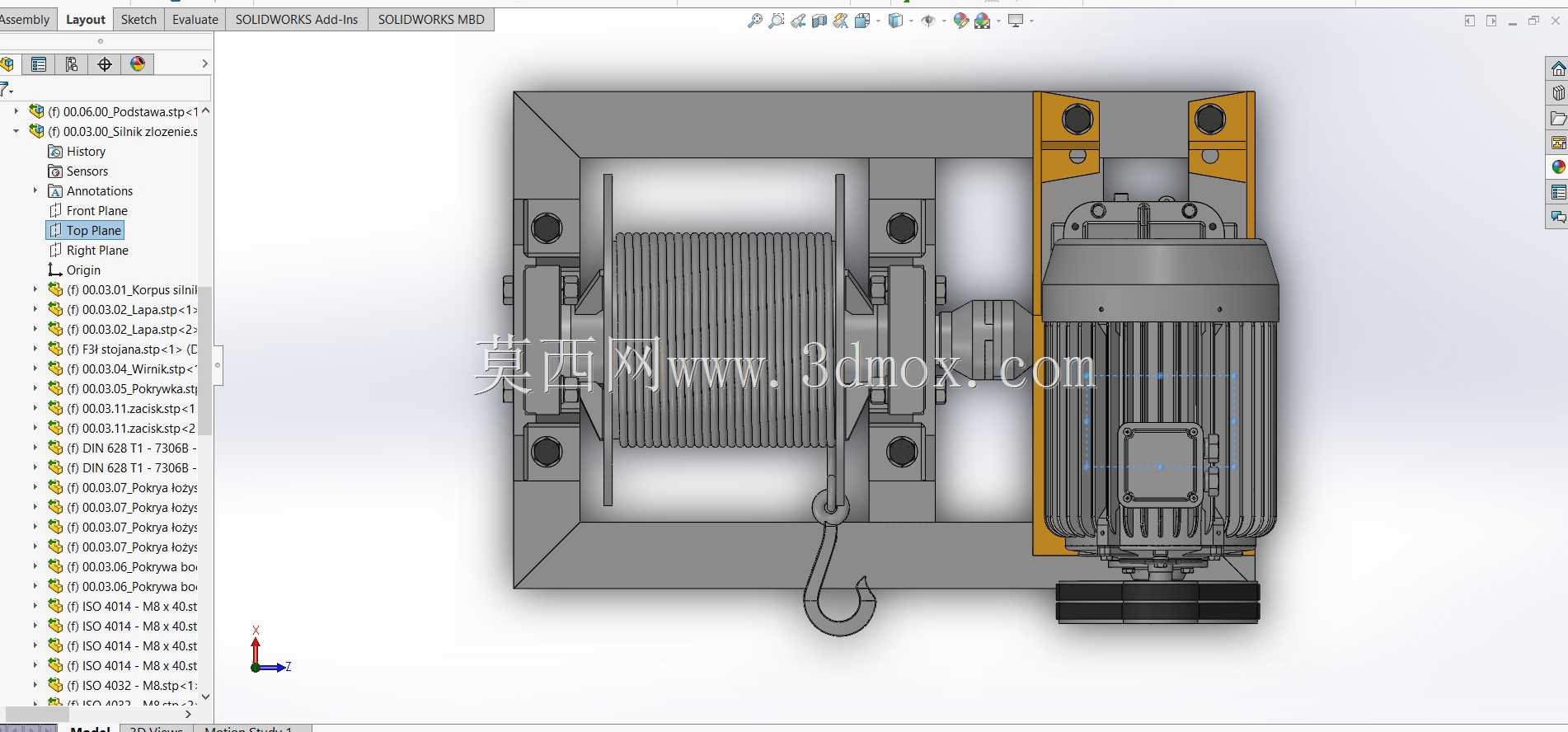Select the 00.03.05_Pokrywka part
The image size is (1568, 732).
pyautogui.click(x=122, y=389)
